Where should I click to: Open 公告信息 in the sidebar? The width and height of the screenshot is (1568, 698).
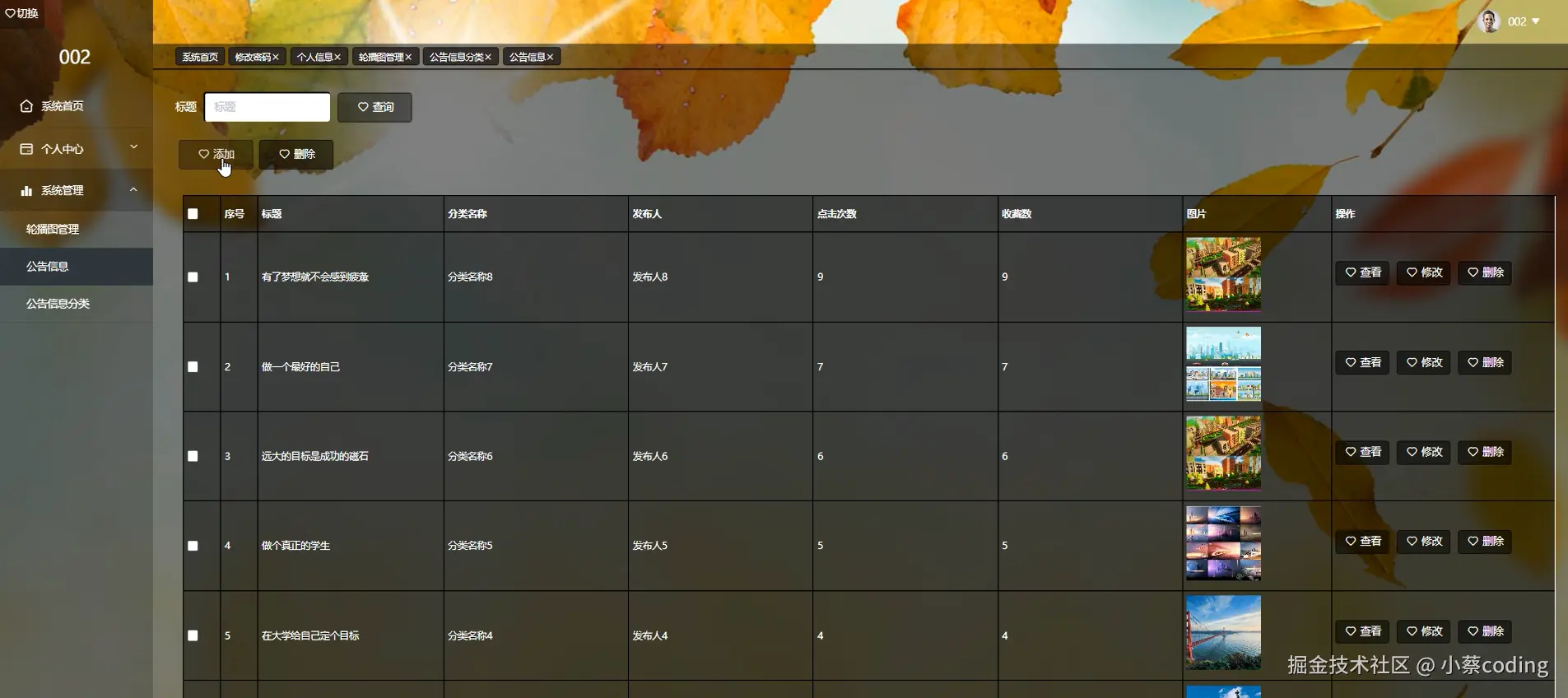point(77,267)
